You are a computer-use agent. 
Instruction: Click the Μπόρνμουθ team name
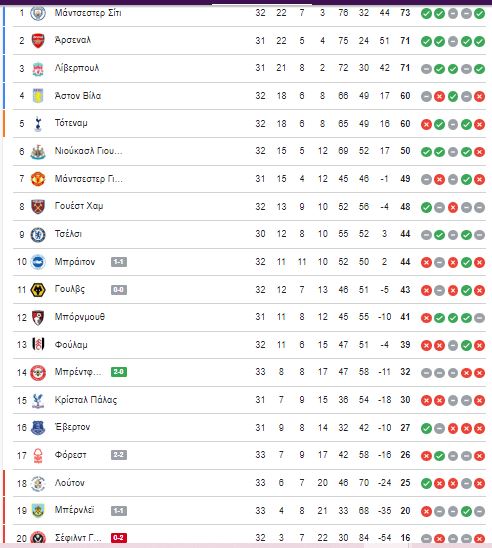[x=80, y=317]
